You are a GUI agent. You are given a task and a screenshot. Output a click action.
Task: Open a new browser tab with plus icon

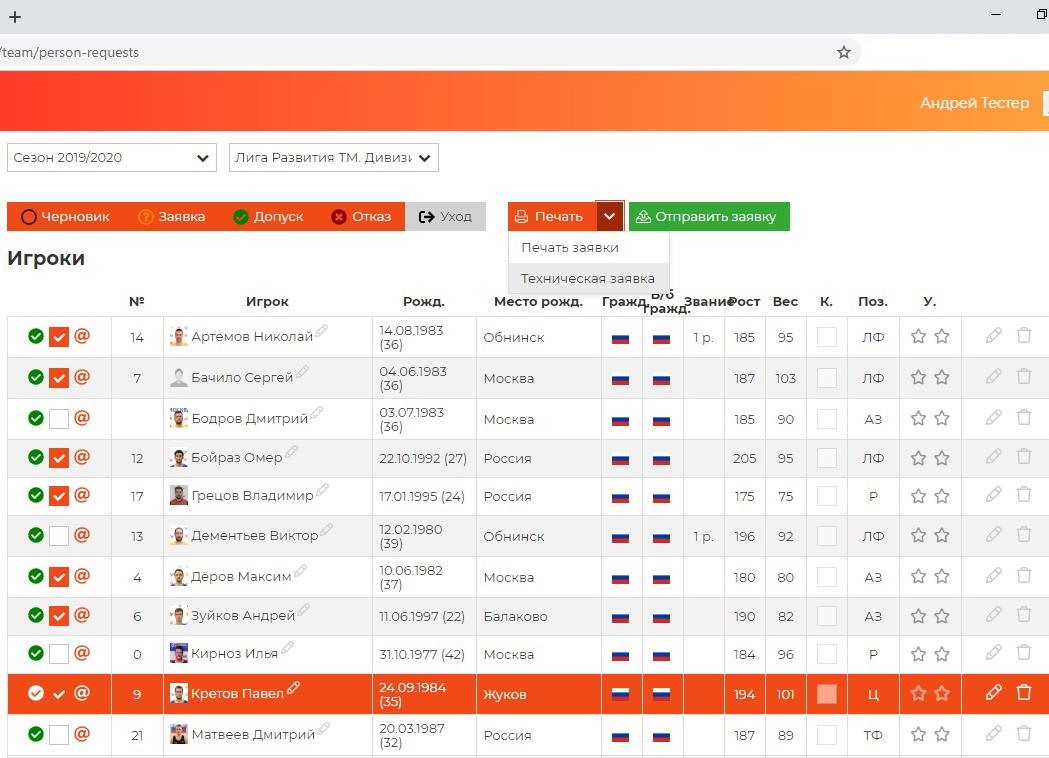click(x=14, y=17)
